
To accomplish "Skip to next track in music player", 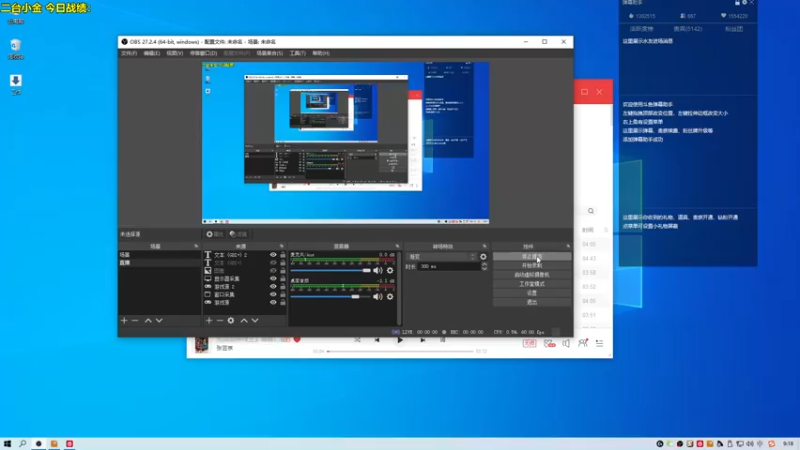I will click(422, 340).
